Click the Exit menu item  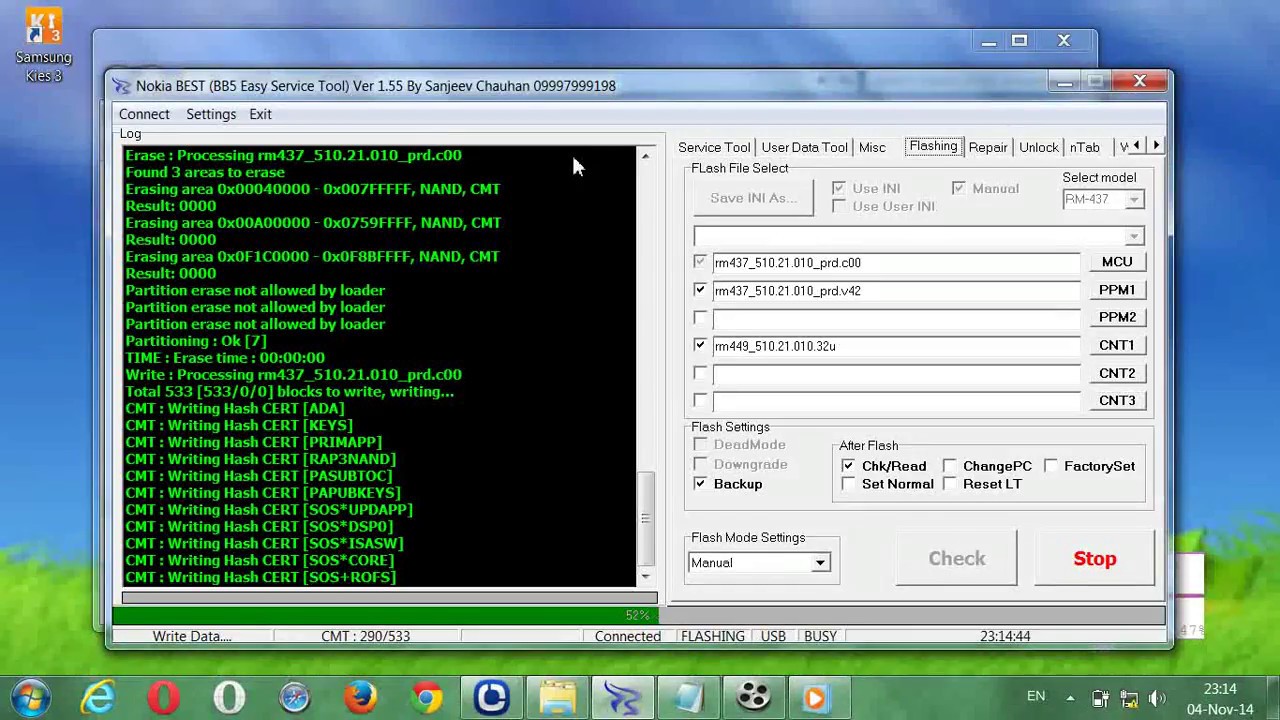tap(260, 114)
